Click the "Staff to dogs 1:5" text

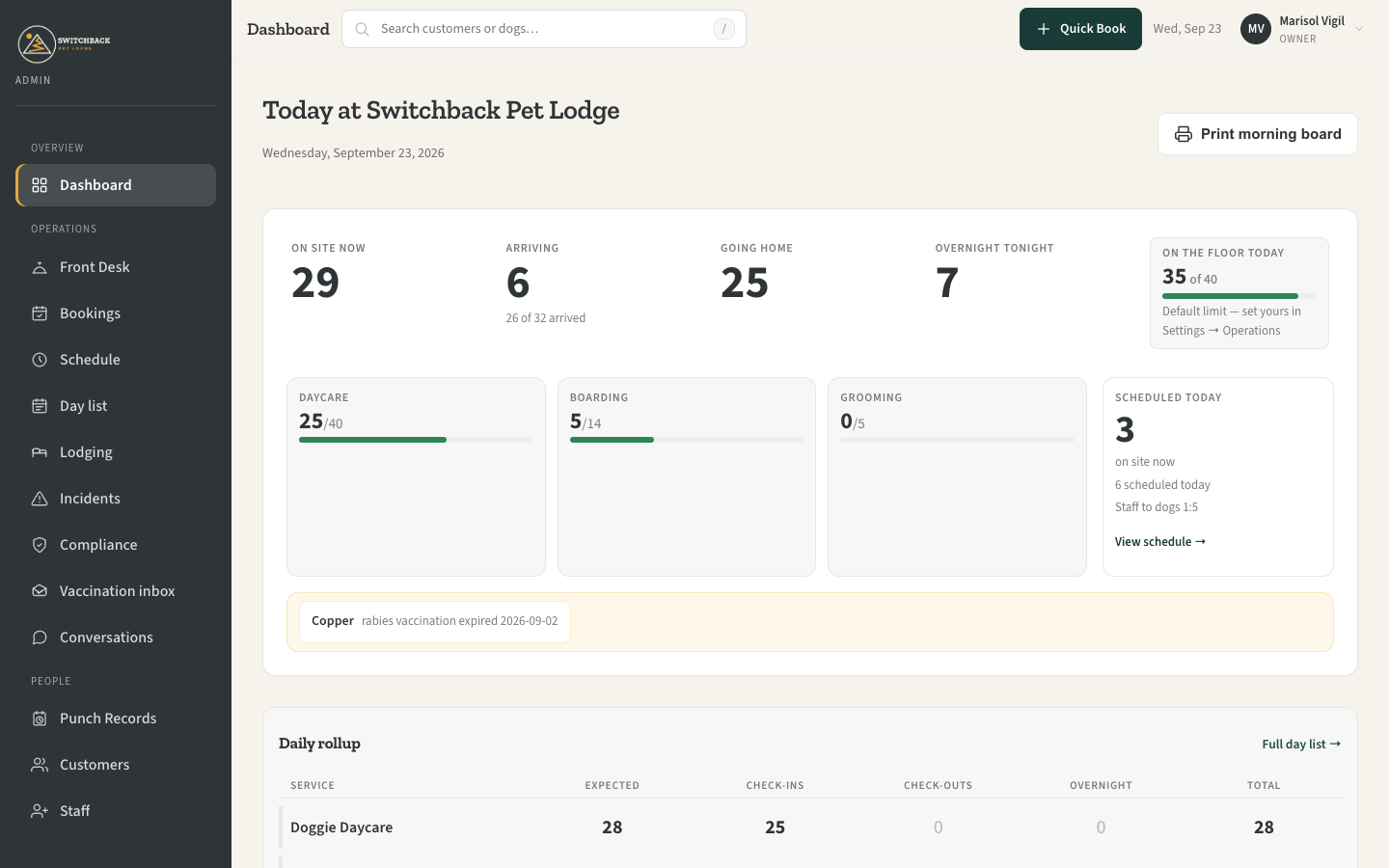coord(1157,507)
